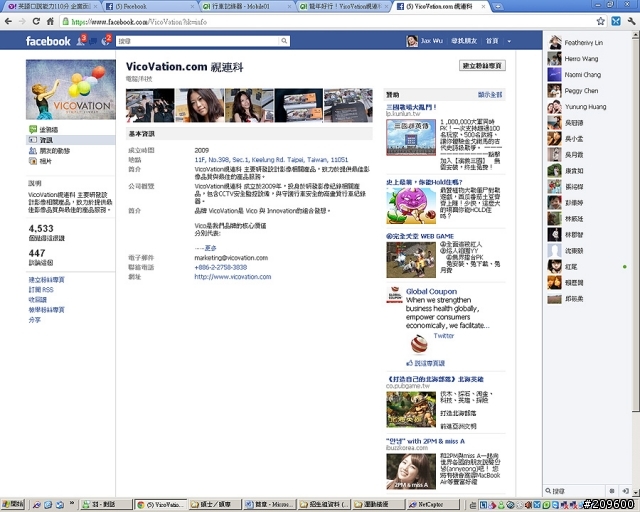Select the Wall item in the left sidebar
The image size is (640, 512).
[x=49, y=129]
